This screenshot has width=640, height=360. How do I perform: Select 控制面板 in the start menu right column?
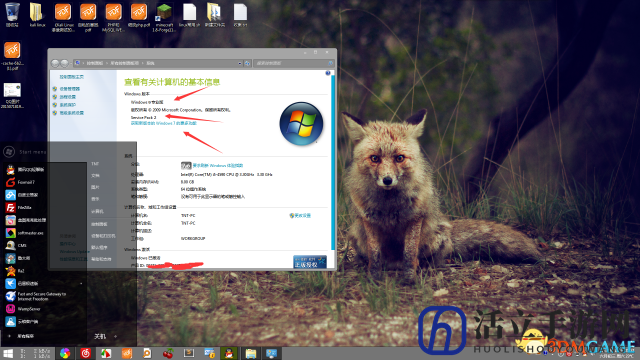tap(99, 224)
